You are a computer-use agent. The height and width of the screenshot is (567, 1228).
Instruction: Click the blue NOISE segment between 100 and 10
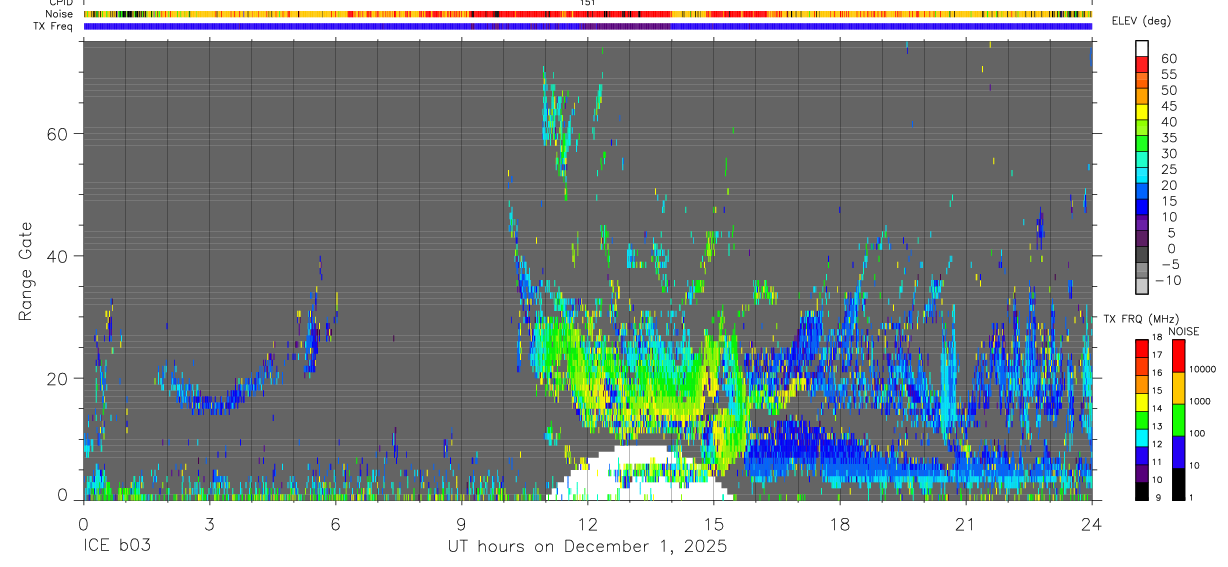point(1178,452)
